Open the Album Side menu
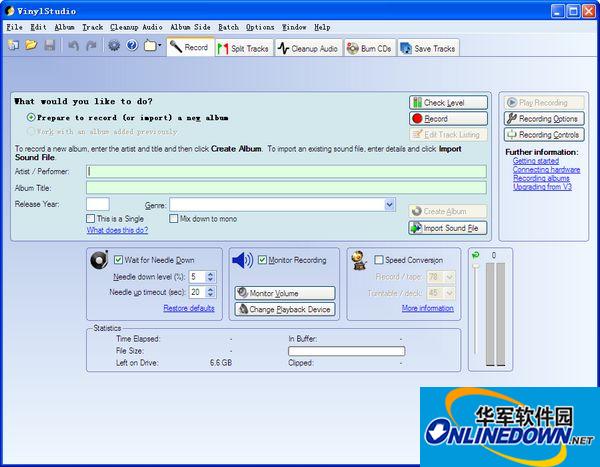This screenshot has height=467, width=600. tap(190, 27)
